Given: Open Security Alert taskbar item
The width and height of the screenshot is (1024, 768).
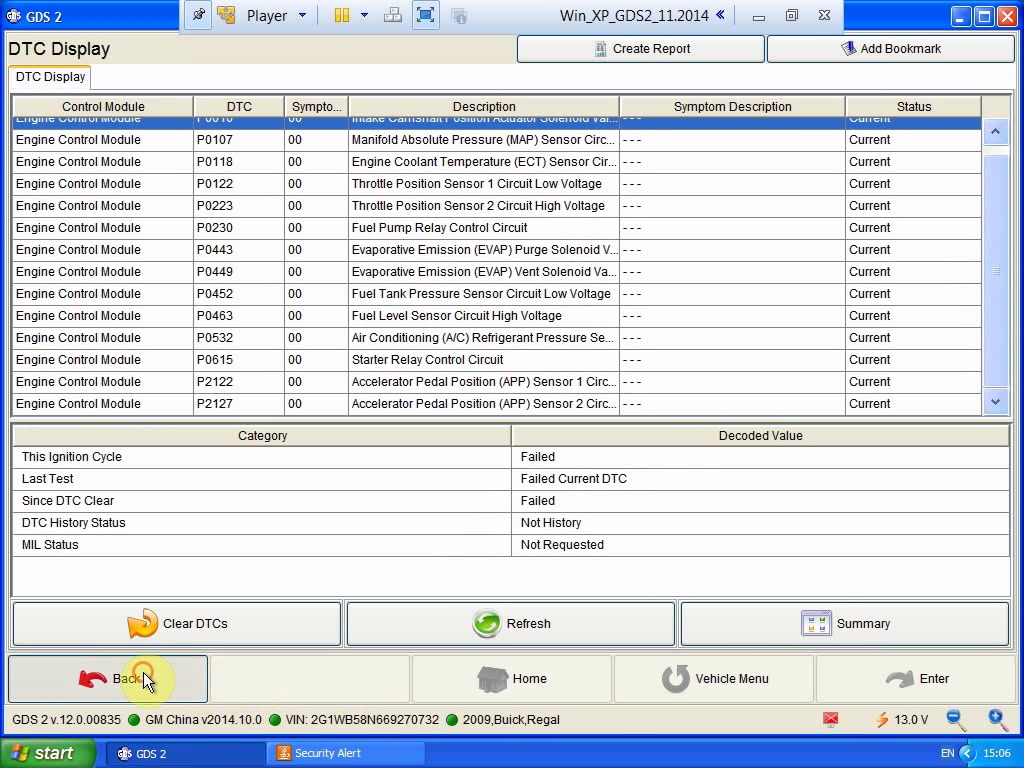Looking at the screenshot, I should point(346,754).
